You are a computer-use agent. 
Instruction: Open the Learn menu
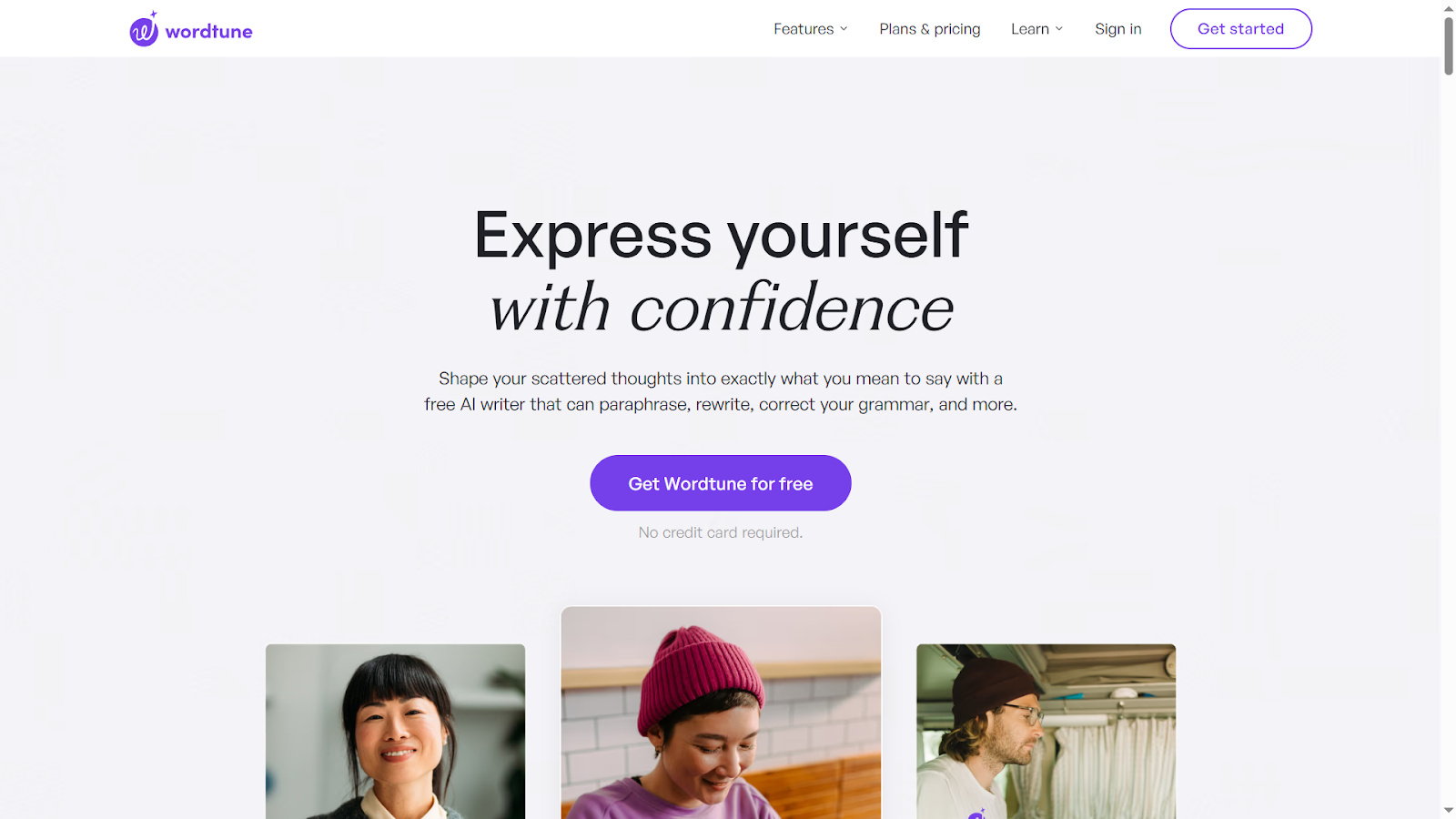[1036, 29]
